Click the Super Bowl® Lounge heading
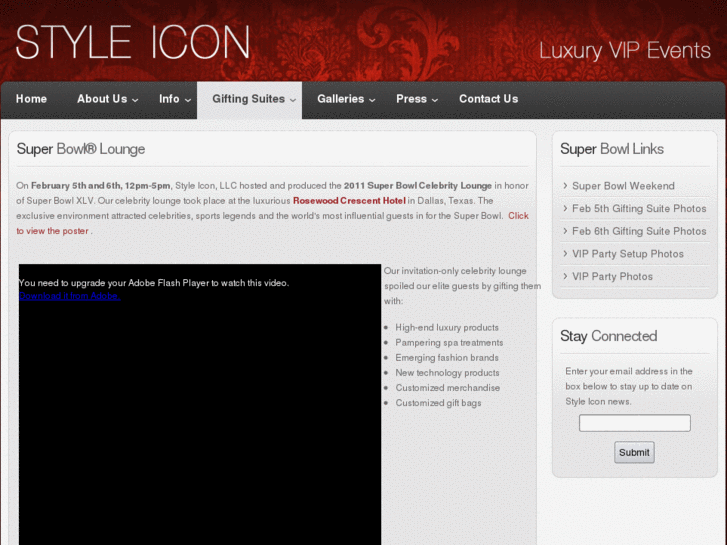 [x=81, y=149]
